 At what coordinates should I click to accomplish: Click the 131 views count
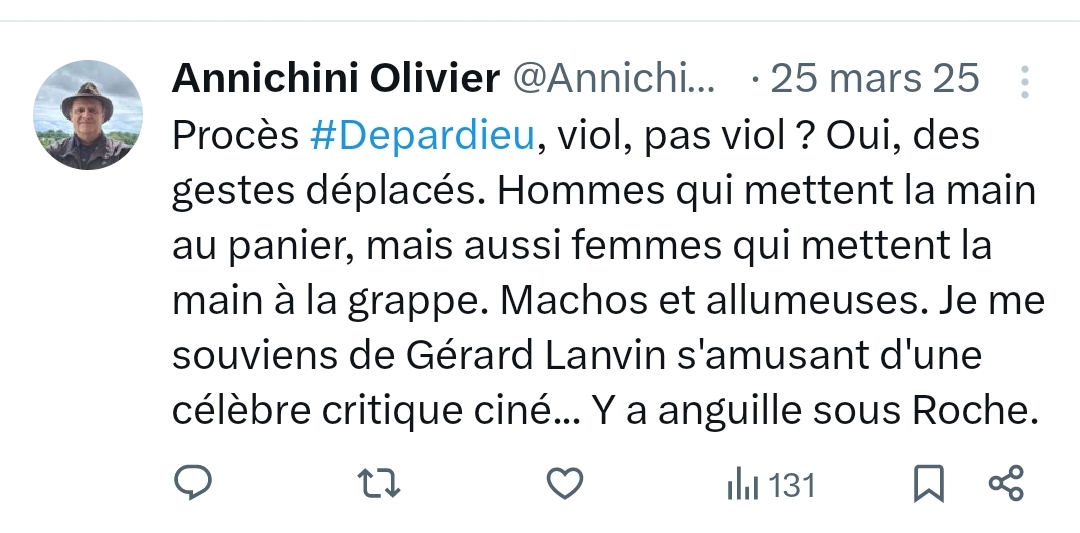click(x=793, y=486)
